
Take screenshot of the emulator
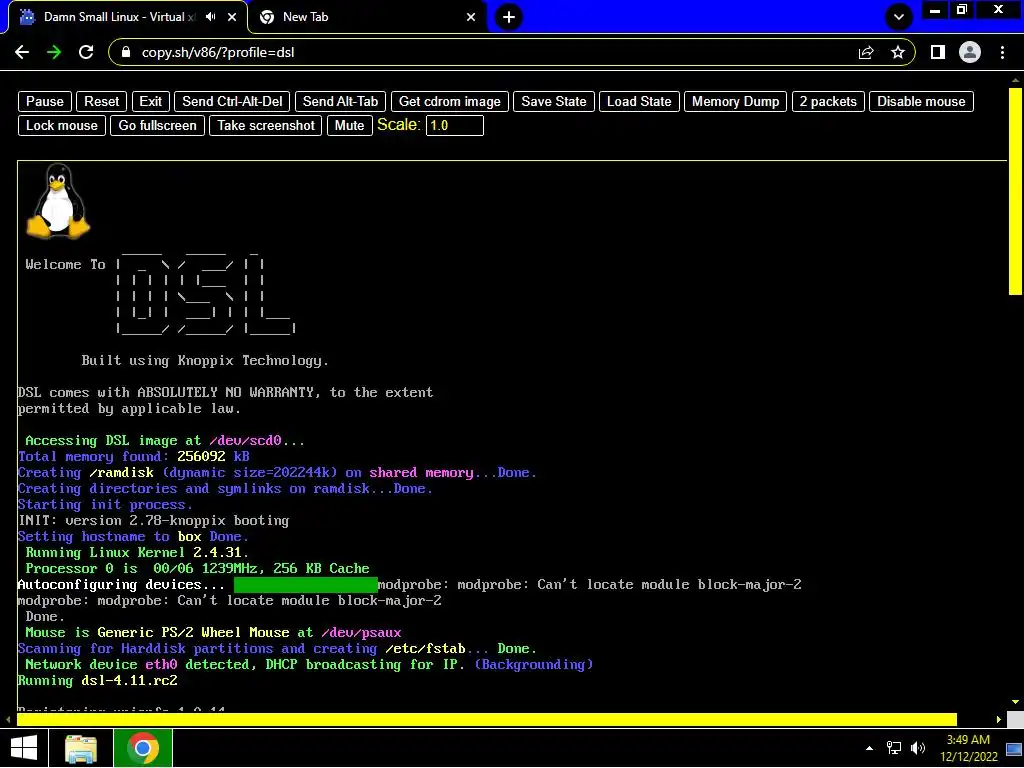pos(266,125)
